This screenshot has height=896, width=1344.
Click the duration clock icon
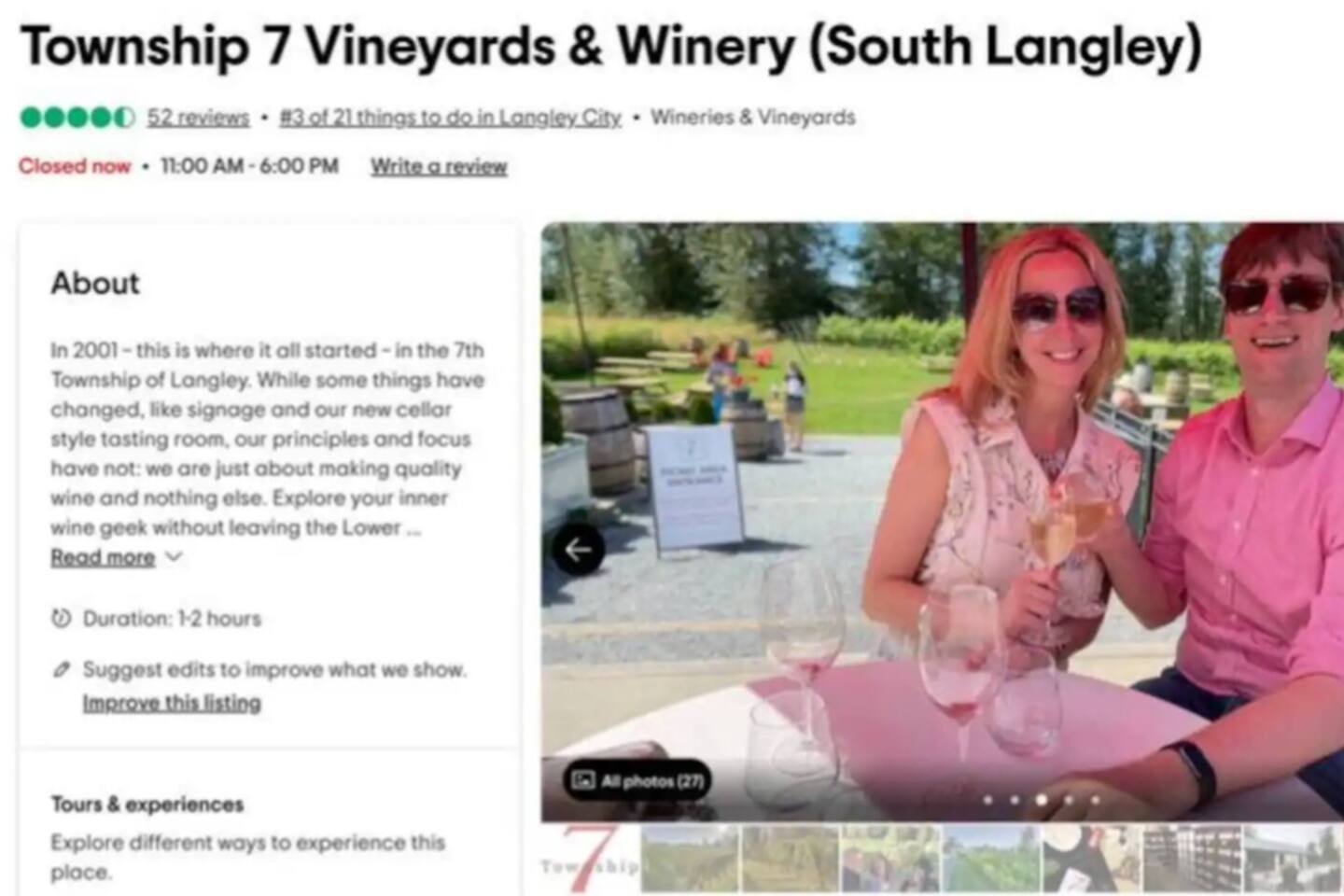pyautogui.click(x=62, y=618)
